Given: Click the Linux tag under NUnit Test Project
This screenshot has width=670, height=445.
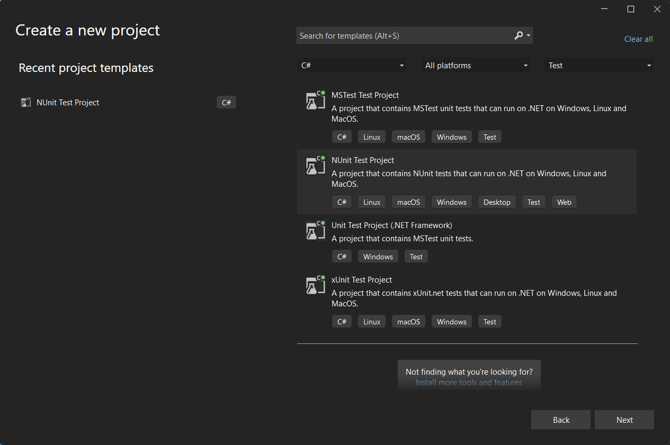Looking at the screenshot, I should point(371,202).
